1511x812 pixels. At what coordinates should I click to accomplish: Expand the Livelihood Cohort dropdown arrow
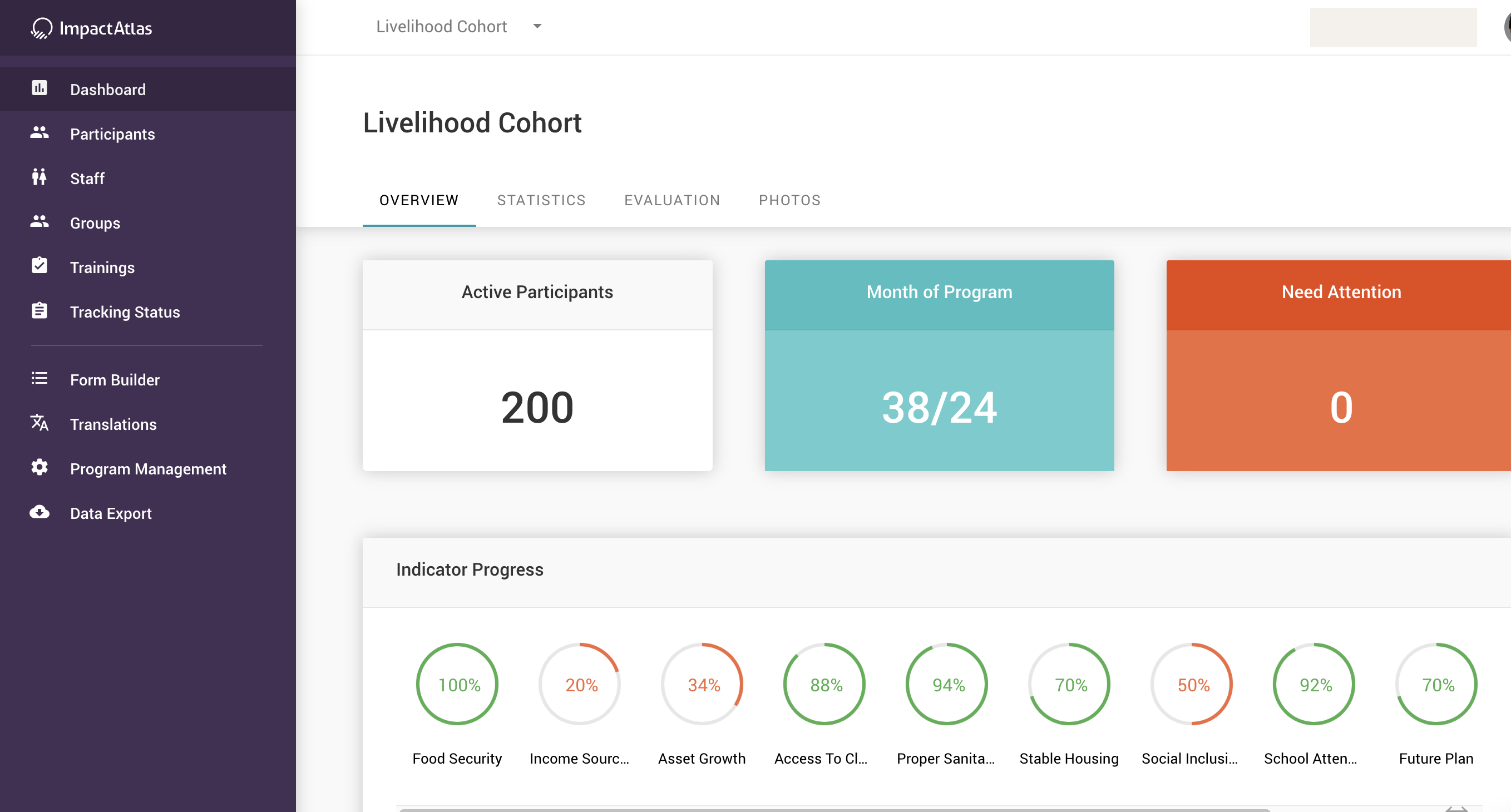coord(537,26)
